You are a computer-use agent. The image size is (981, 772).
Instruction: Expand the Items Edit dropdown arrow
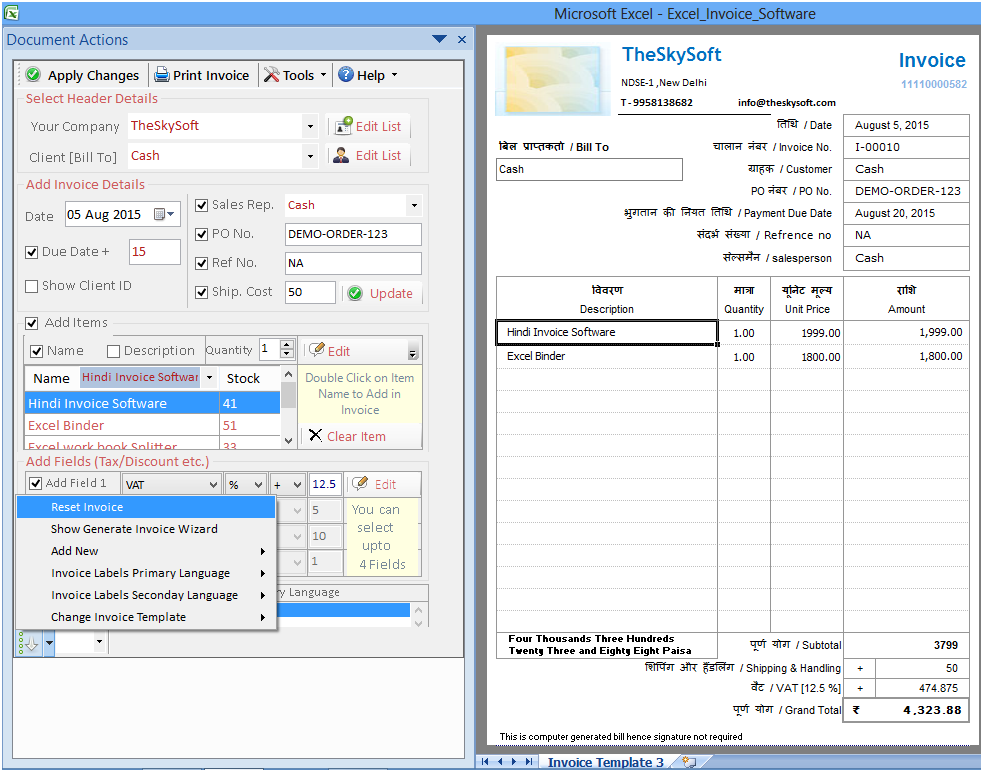[x=412, y=353]
